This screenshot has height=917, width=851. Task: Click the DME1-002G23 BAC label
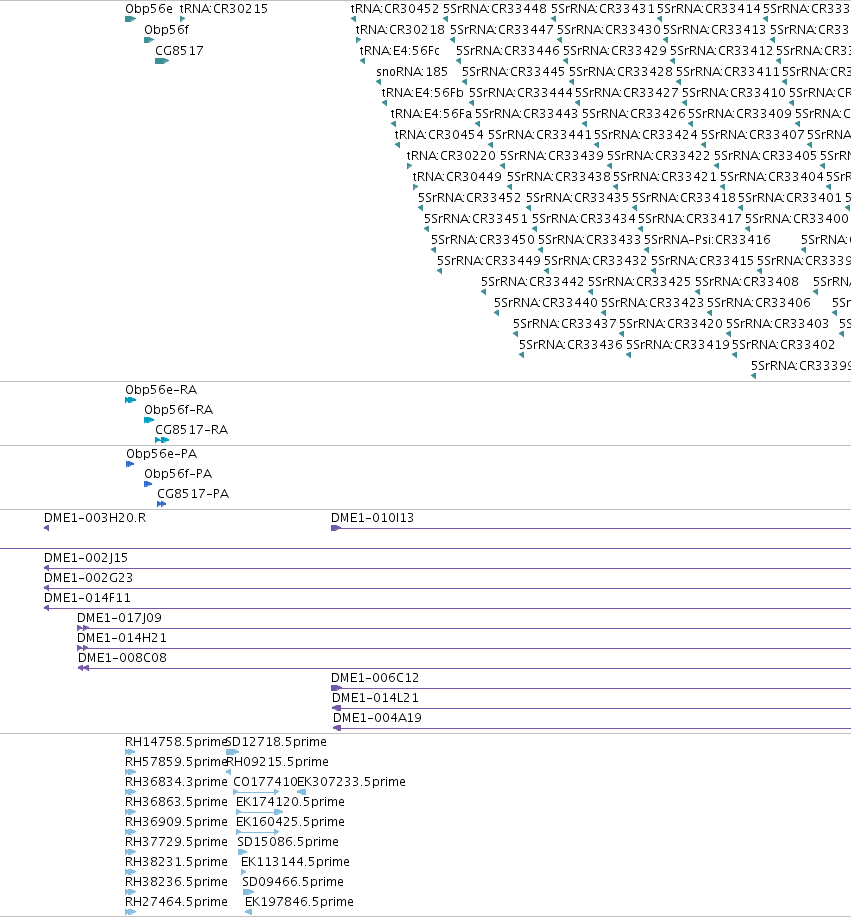[88, 578]
